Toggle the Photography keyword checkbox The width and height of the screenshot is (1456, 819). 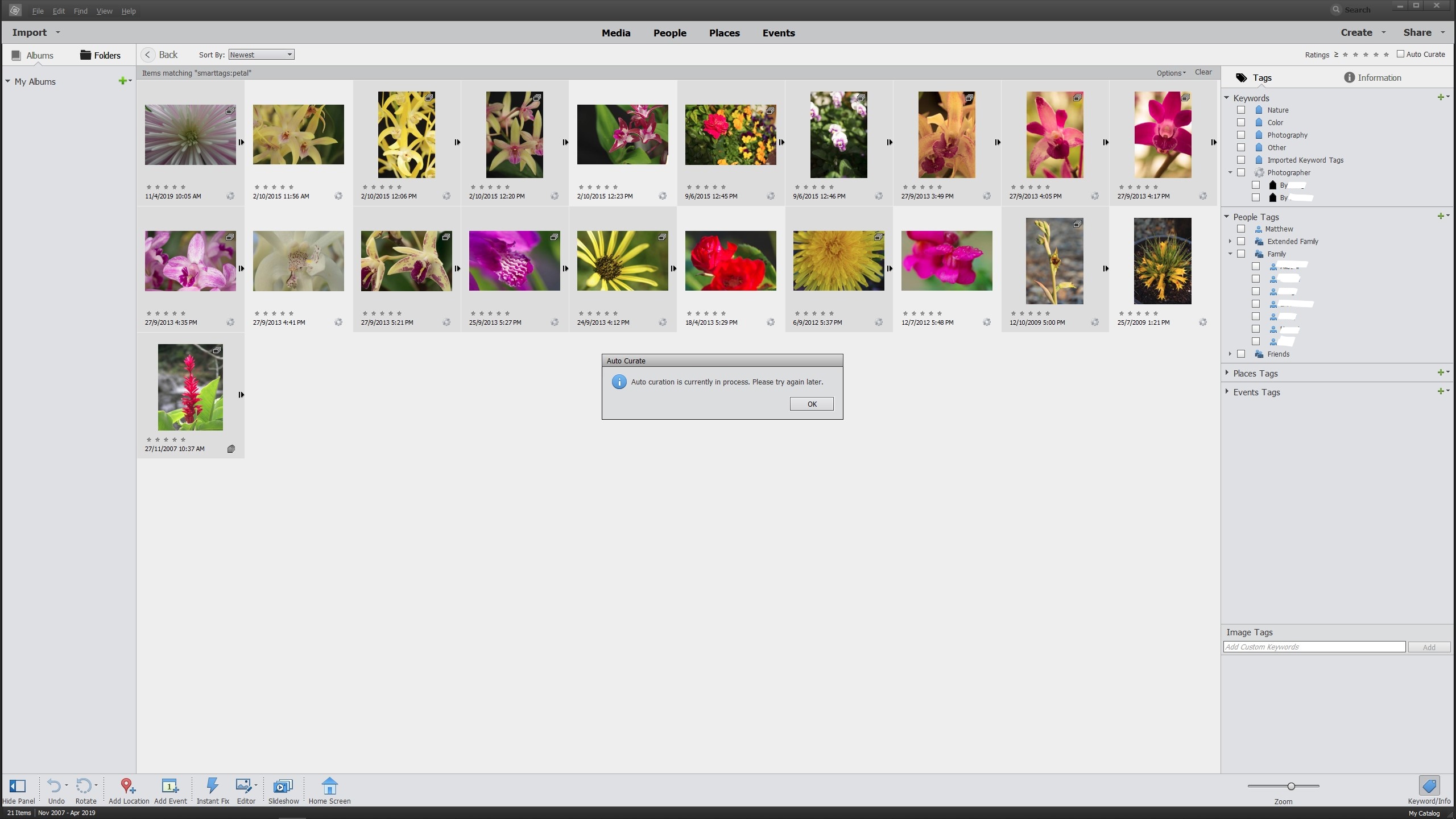1240,135
